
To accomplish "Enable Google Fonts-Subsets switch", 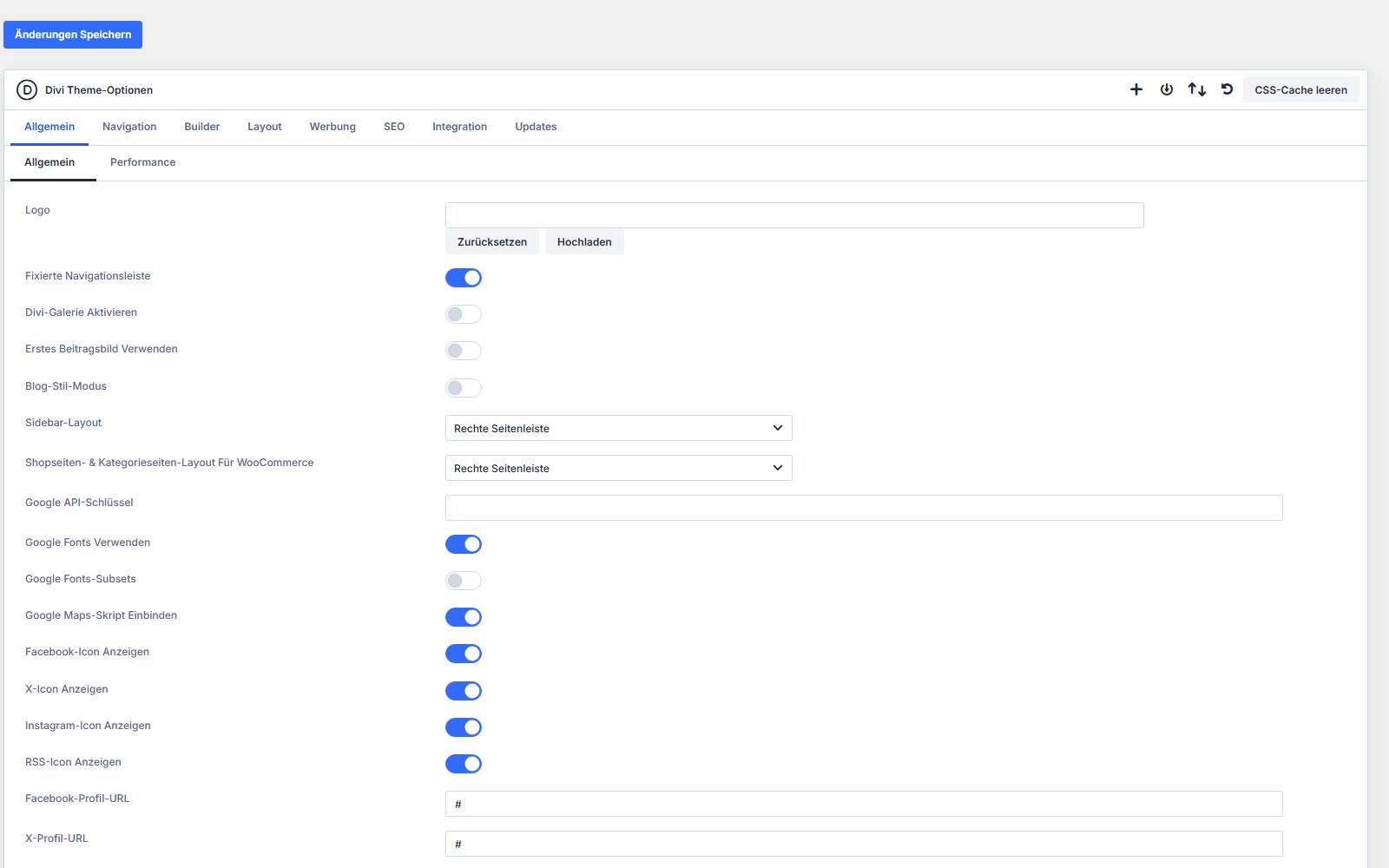I will [464, 581].
